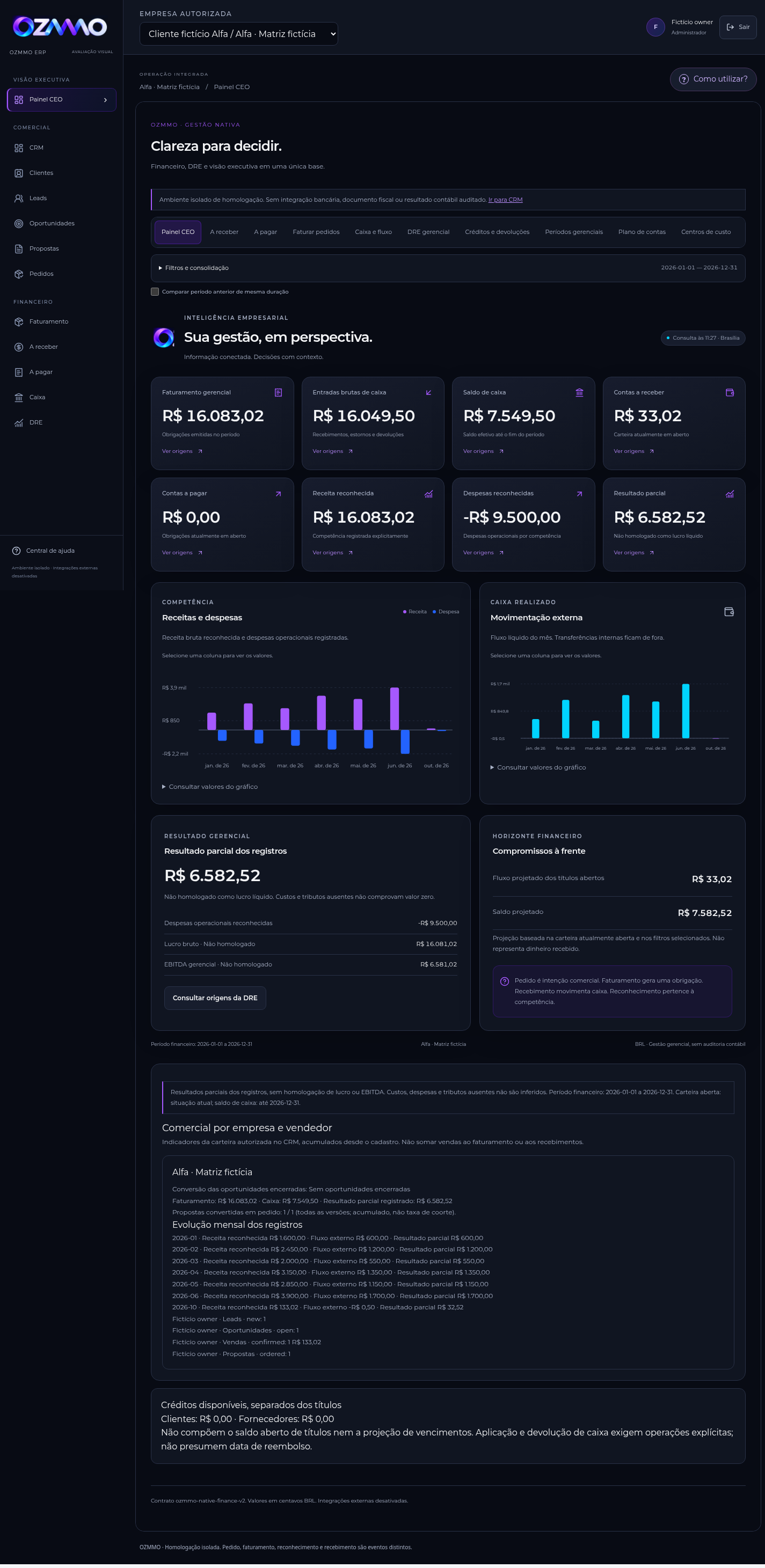Open the A pagar sidebar icon
This screenshot has width=765, height=1568.
[x=19, y=372]
